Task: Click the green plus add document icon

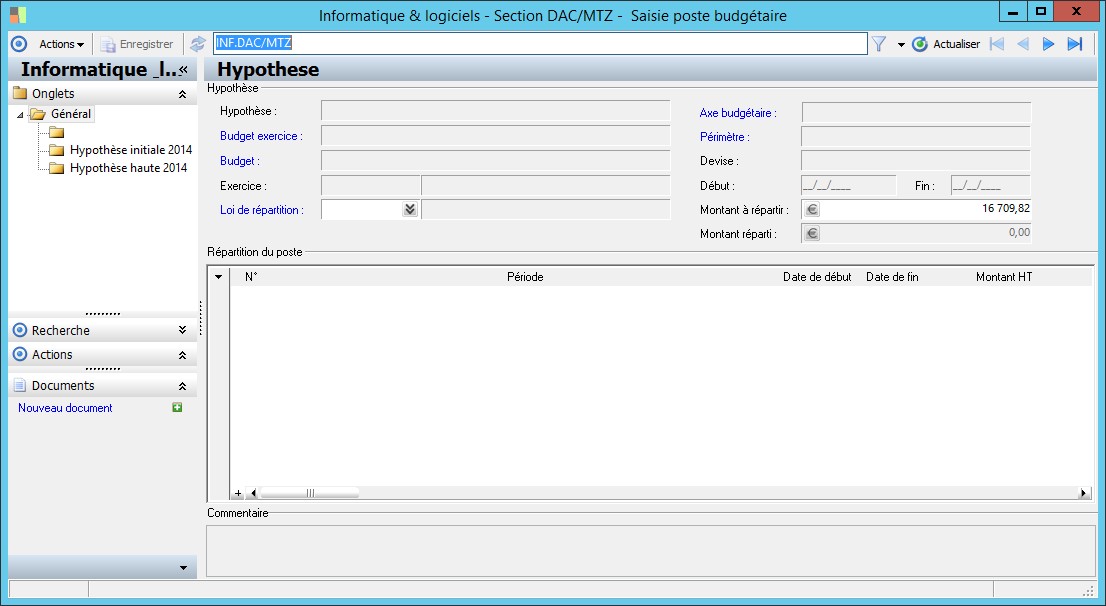Action: click(x=177, y=407)
